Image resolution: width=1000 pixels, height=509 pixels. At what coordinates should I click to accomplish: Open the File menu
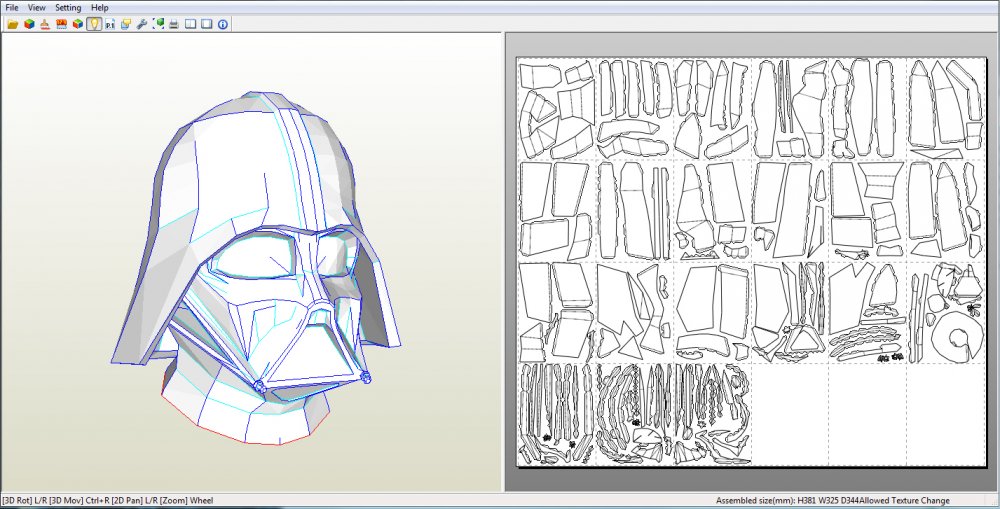[x=11, y=8]
